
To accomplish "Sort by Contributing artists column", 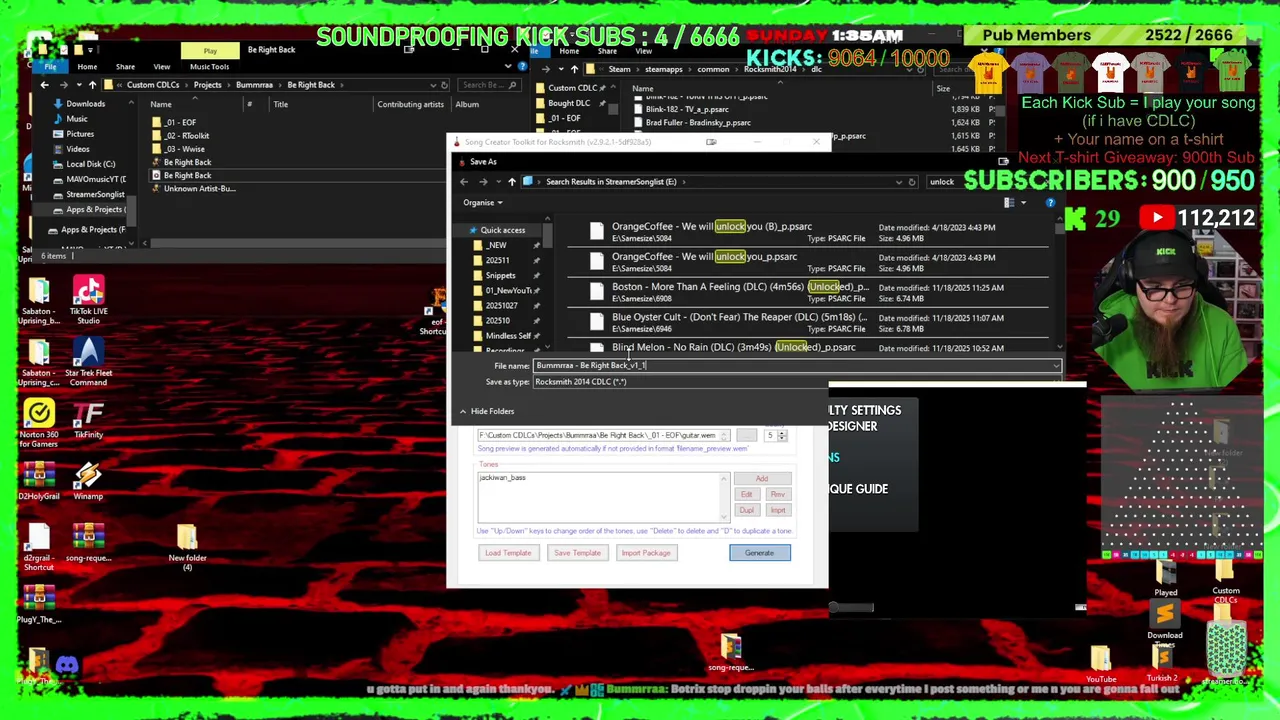I will click(x=410, y=104).
